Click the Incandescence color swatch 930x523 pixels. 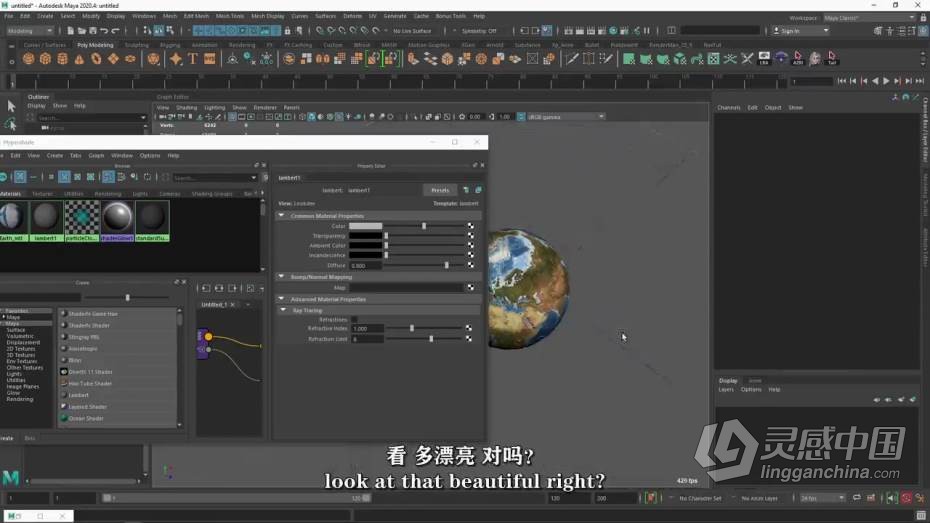pyautogui.click(x=365, y=255)
